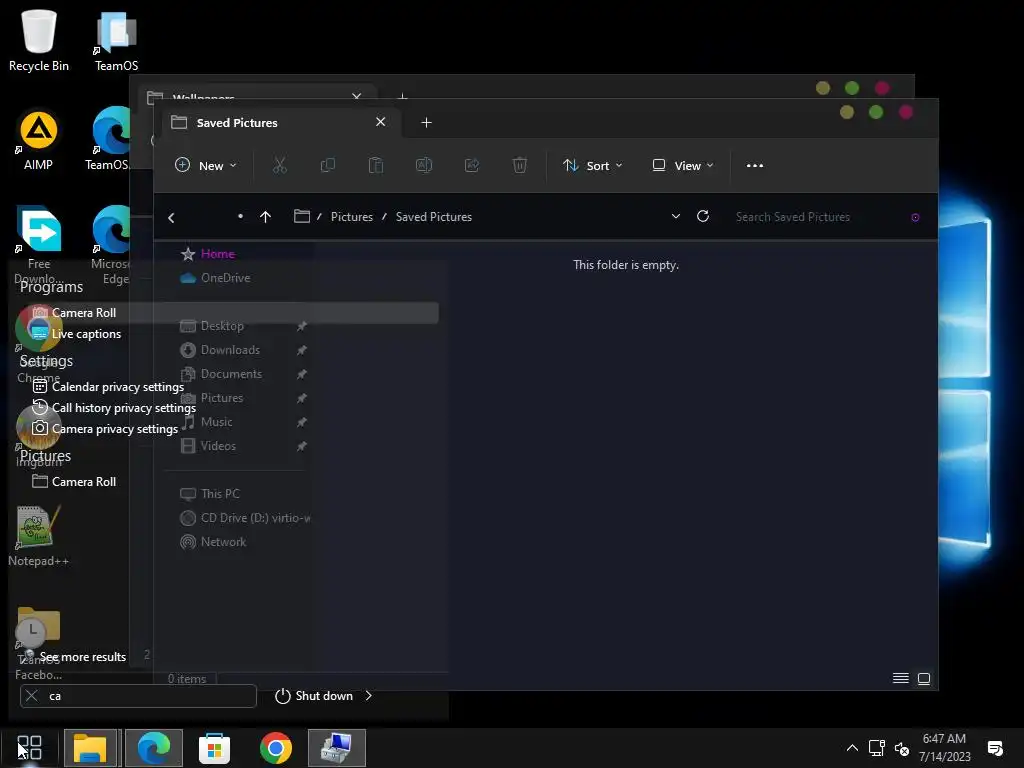Image resolution: width=1024 pixels, height=768 pixels.
Task: Select Network in navigation pane
Action: coord(223,542)
